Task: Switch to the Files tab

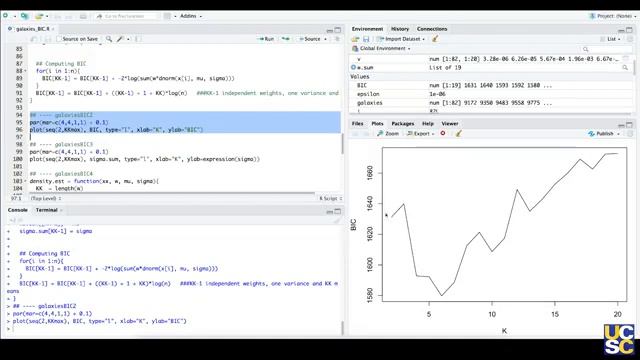Action: click(x=358, y=123)
